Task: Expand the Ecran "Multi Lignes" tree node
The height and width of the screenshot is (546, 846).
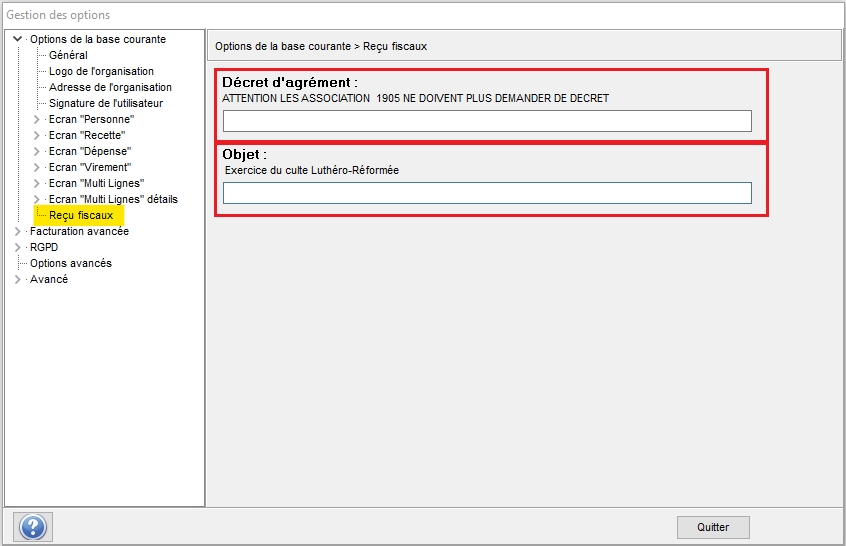Action: coord(37,184)
